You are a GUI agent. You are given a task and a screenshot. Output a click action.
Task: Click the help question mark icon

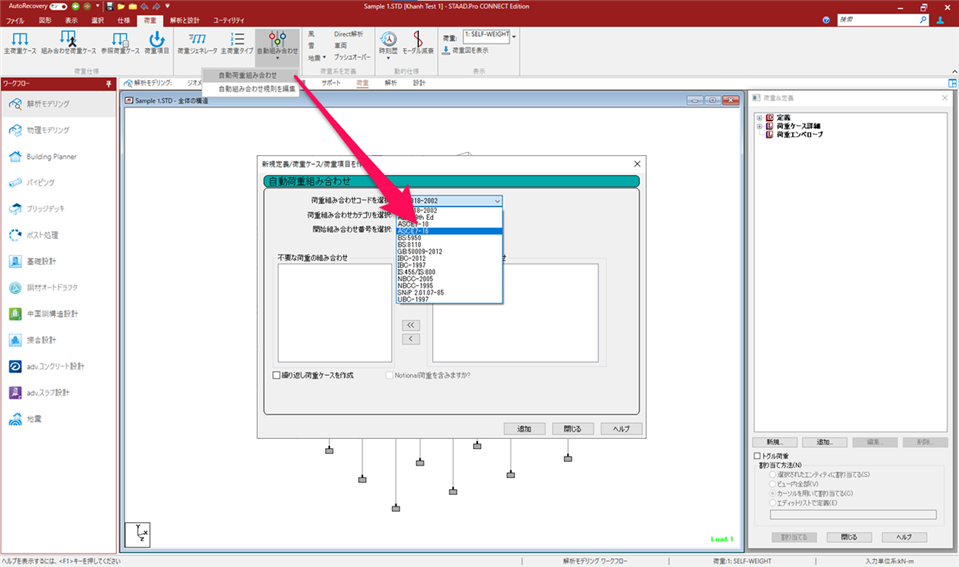point(826,20)
